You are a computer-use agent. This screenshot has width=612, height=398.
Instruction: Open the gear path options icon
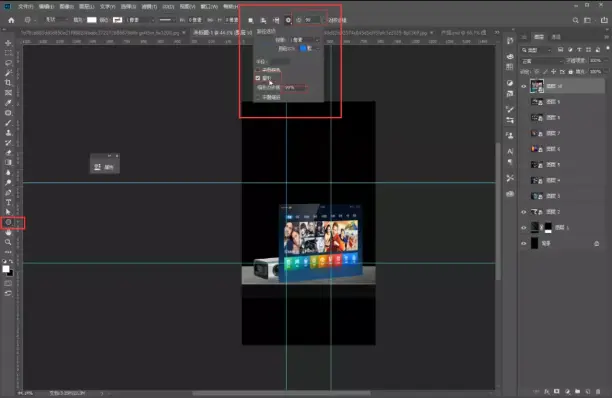pos(288,20)
